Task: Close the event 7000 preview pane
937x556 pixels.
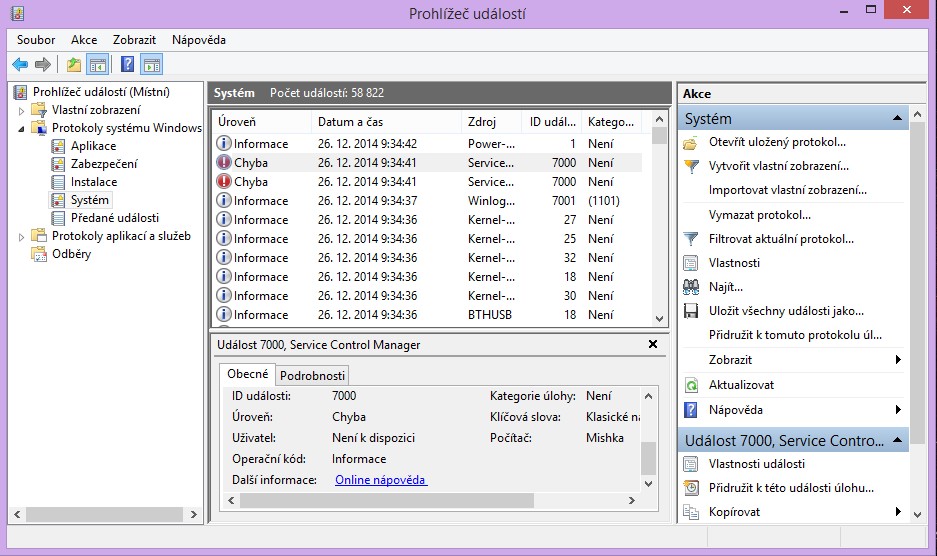Action: pyautogui.click(x=653, y=344)
